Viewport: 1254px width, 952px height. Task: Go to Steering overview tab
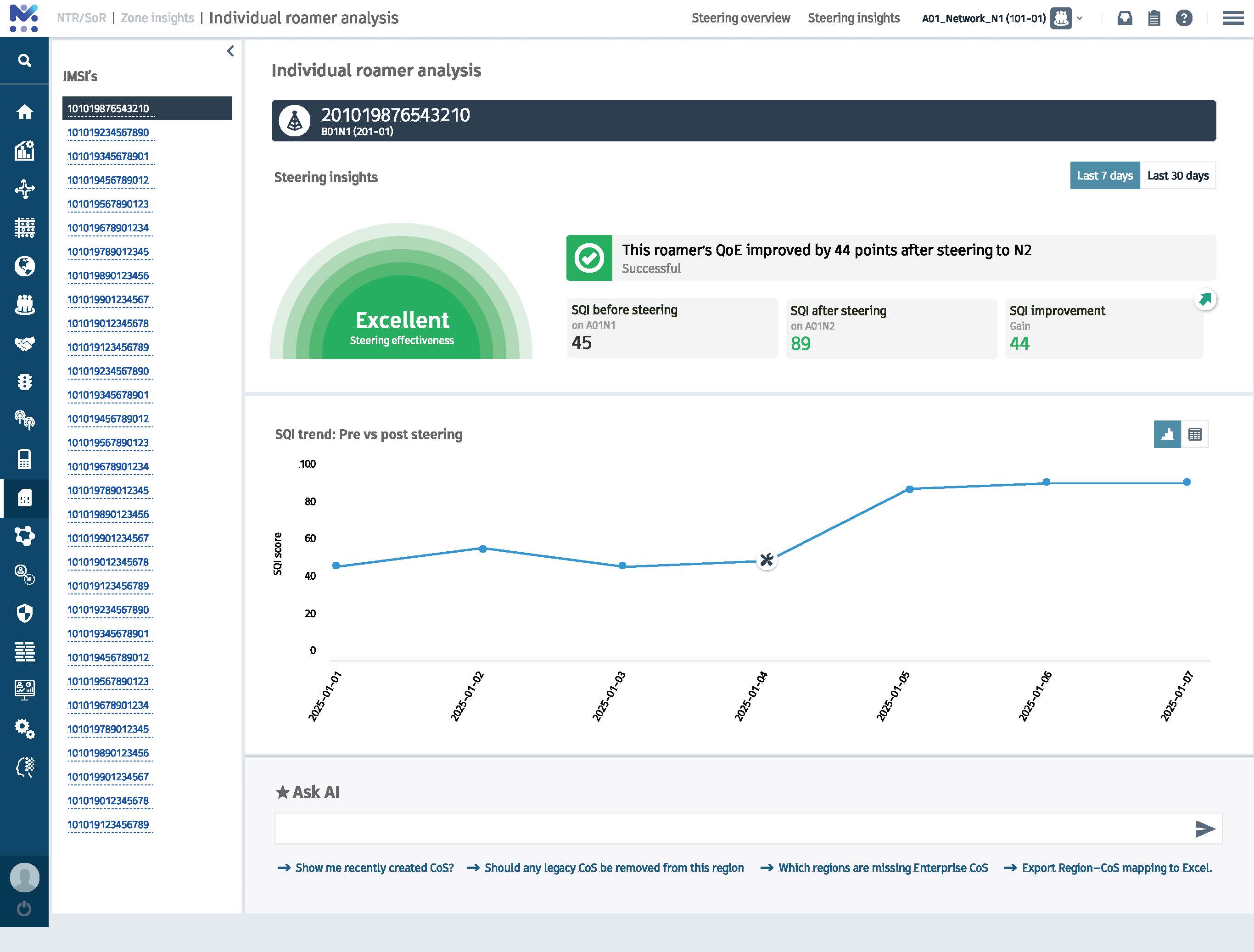(740, 18)
